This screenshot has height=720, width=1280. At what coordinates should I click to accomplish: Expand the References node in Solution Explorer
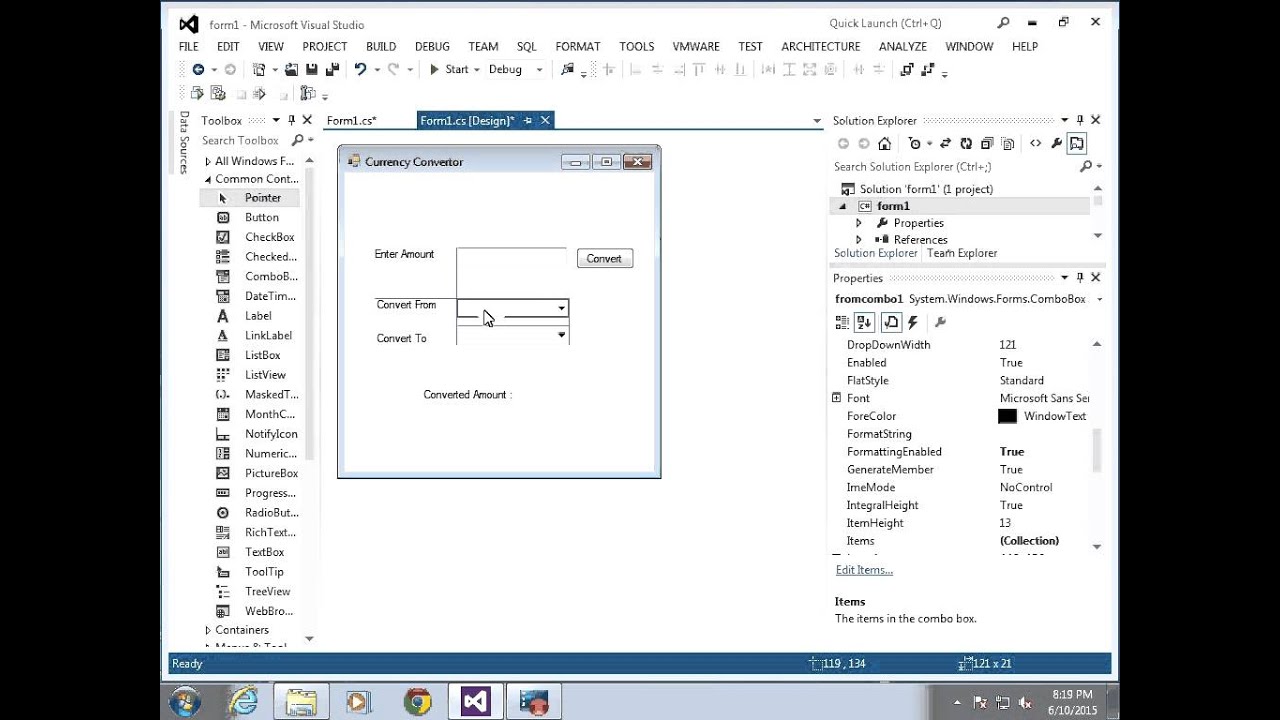tap(858, 240)
